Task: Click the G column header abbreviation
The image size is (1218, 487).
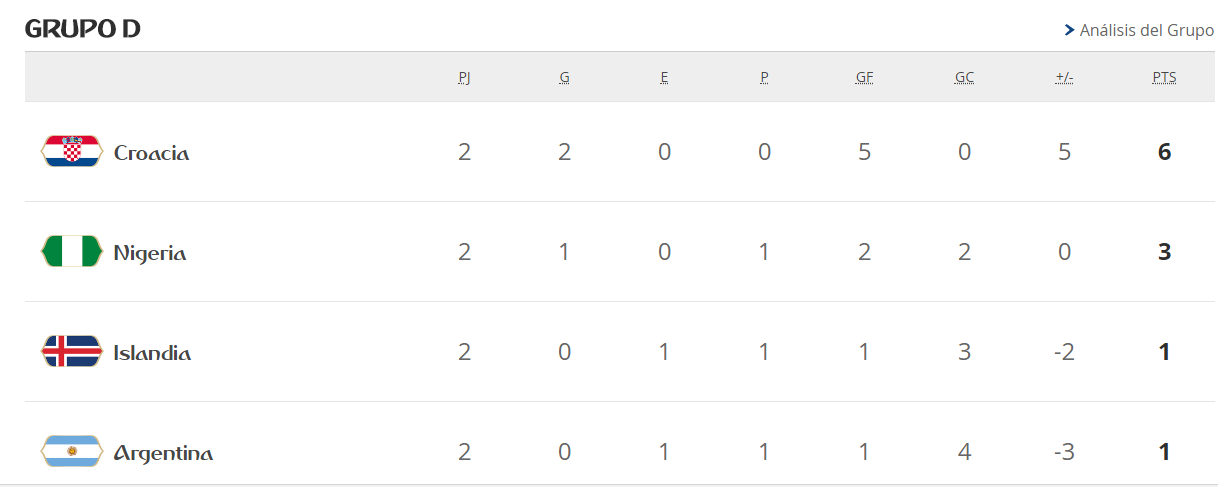Action: [564, 77]
